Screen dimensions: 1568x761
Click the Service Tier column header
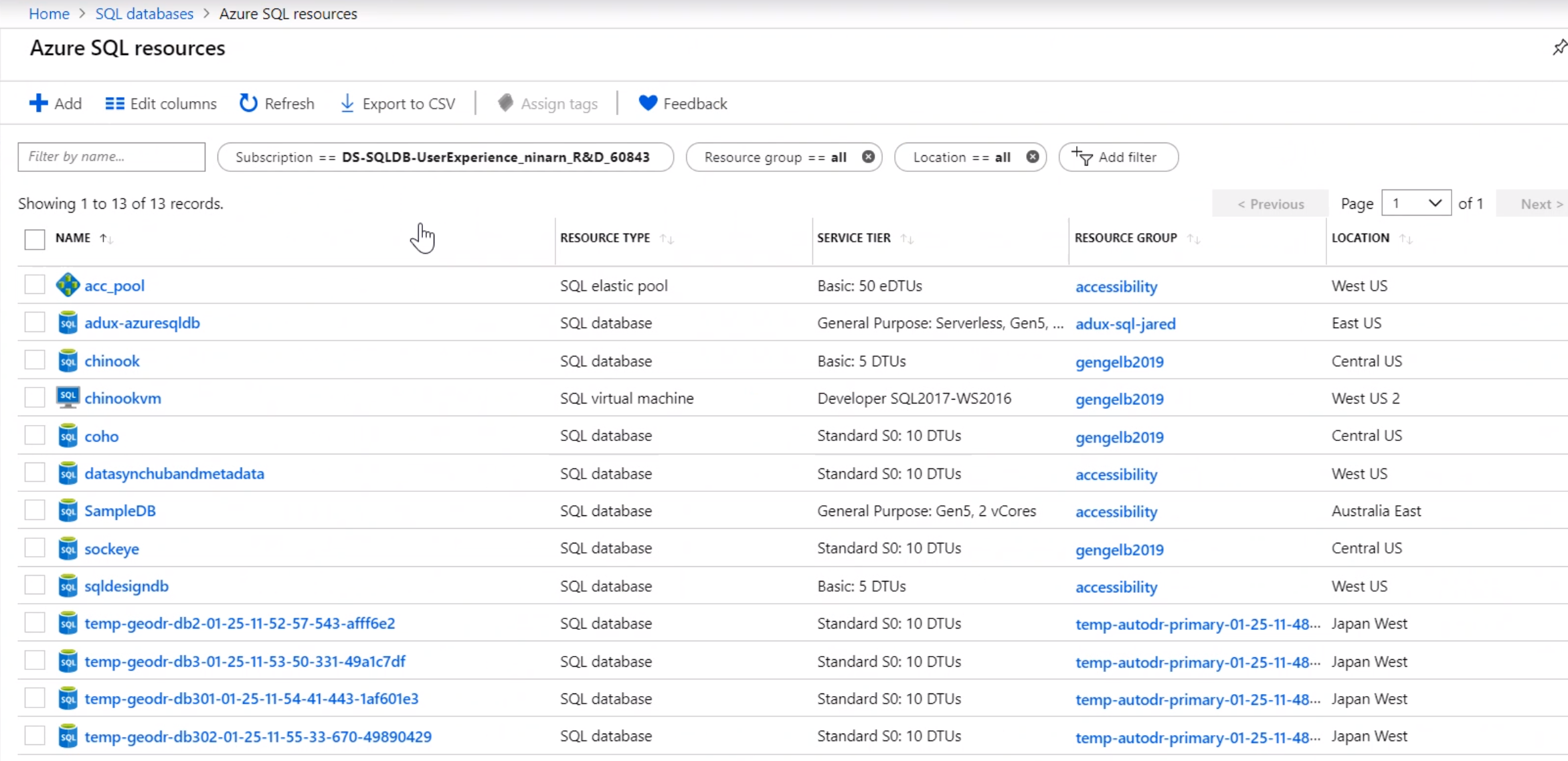[x=854, y=238]
